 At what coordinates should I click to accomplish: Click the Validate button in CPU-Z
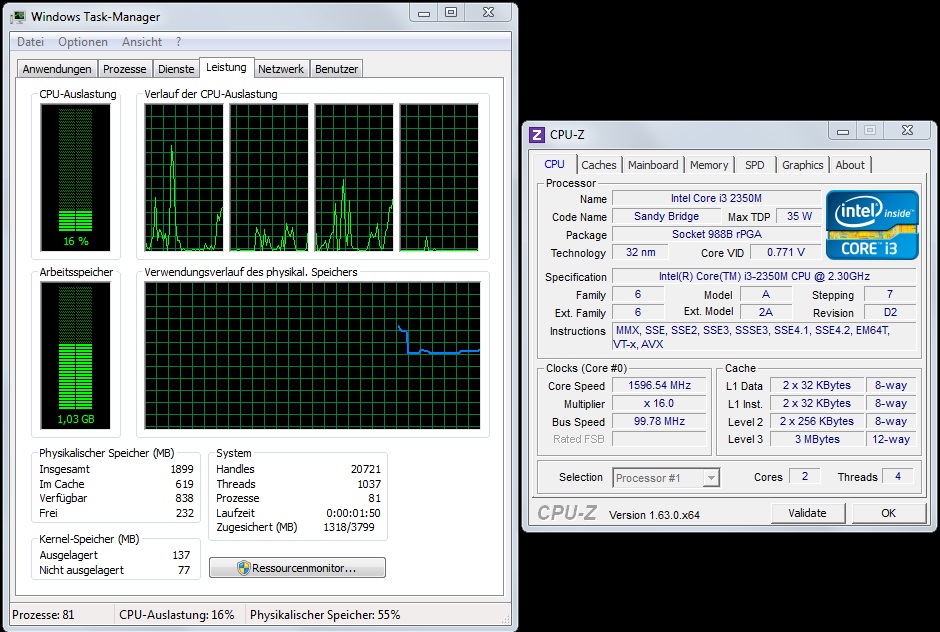tap(808, 513)
